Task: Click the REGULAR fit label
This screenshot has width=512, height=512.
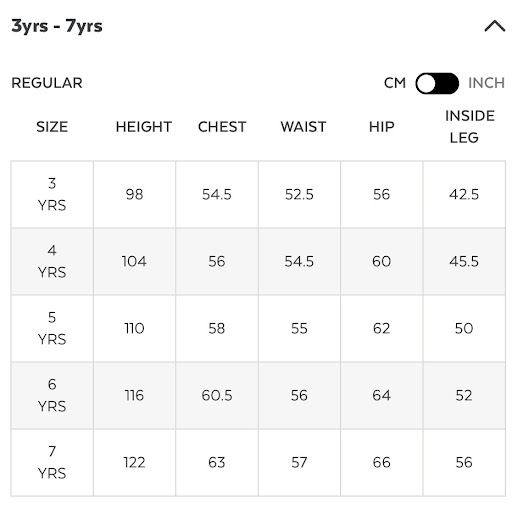Action: (x=47, y=83)
